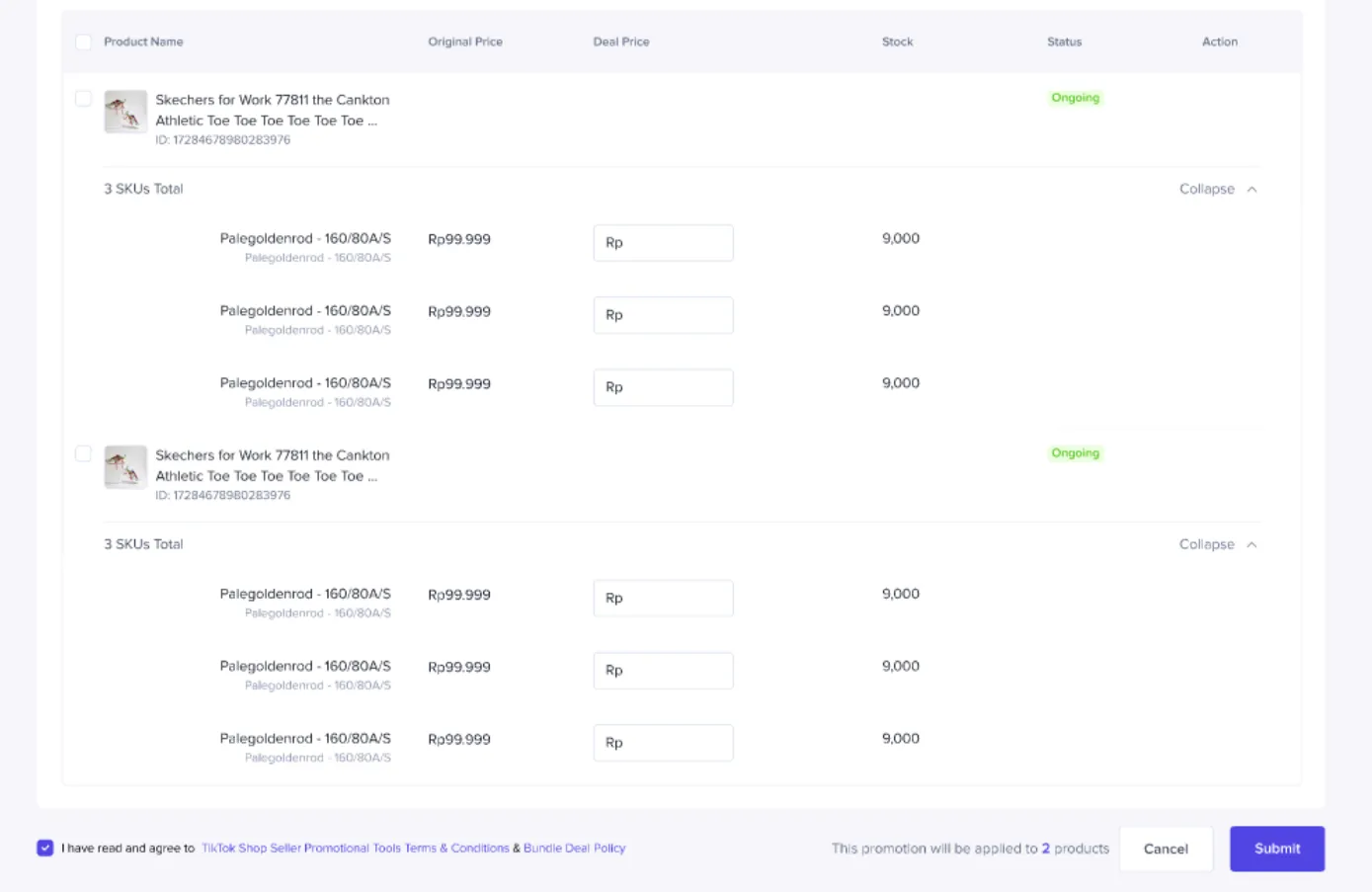Click the chevron icon beside second Collapse

pos(1251,544)
